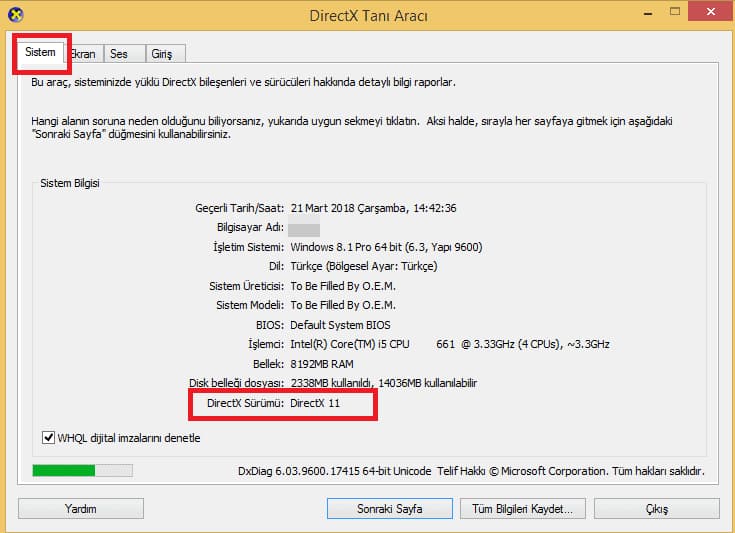Switch to the Sistem tab
Screen dimensions: 735x533
(x=40, y=54)
